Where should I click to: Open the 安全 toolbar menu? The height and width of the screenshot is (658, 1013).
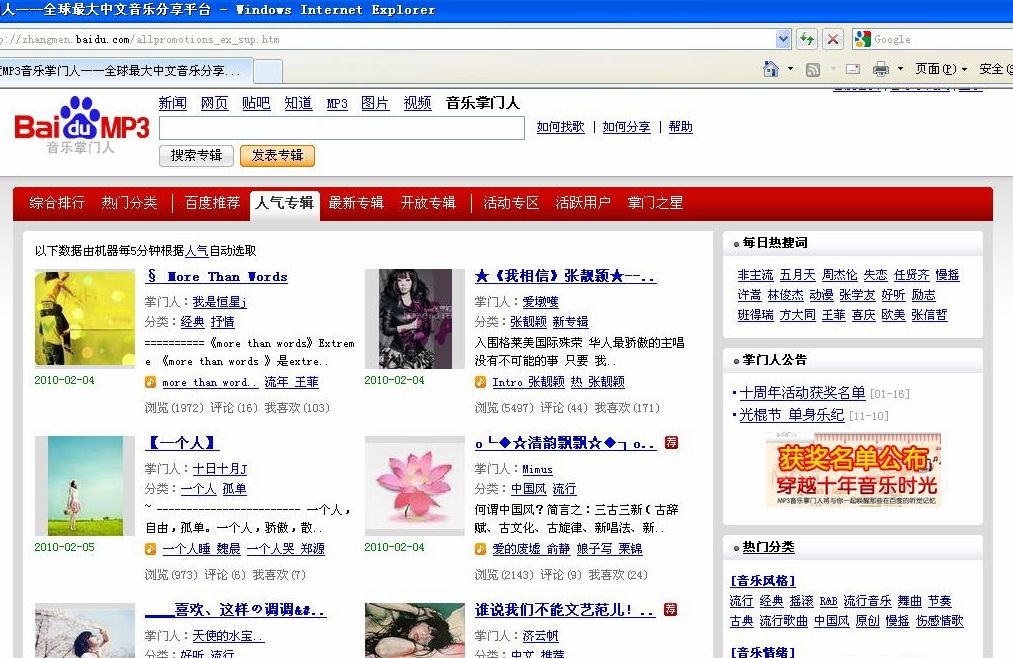tap(995, 68)
